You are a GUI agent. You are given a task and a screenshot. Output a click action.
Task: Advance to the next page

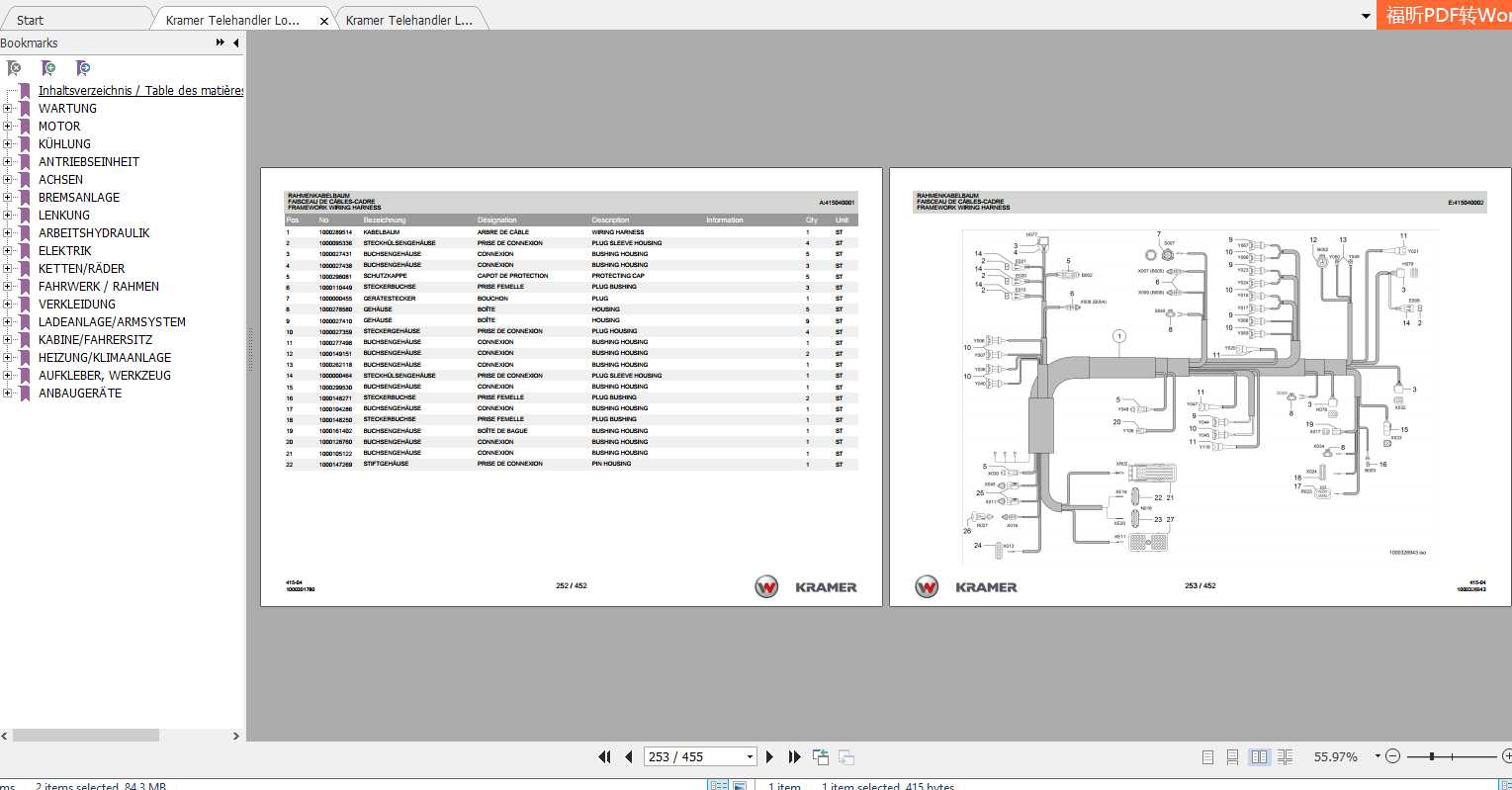pos(769,757)
